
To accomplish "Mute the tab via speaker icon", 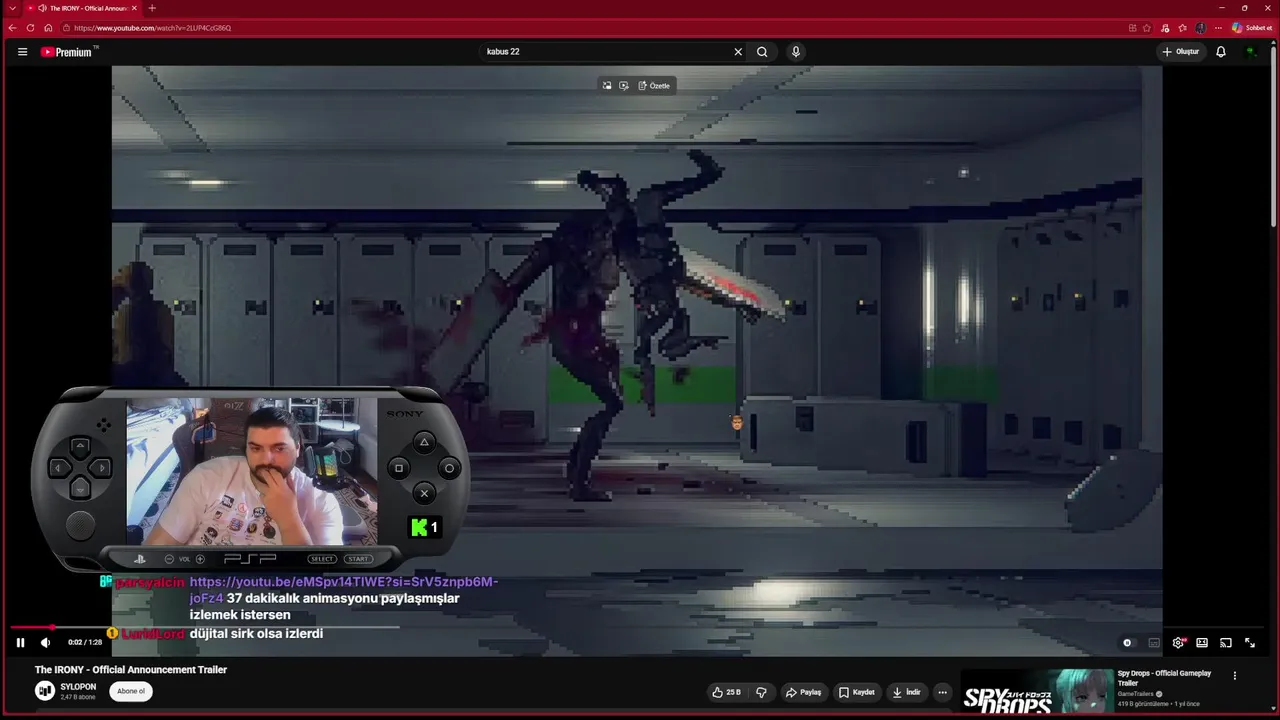I will 42,8.
